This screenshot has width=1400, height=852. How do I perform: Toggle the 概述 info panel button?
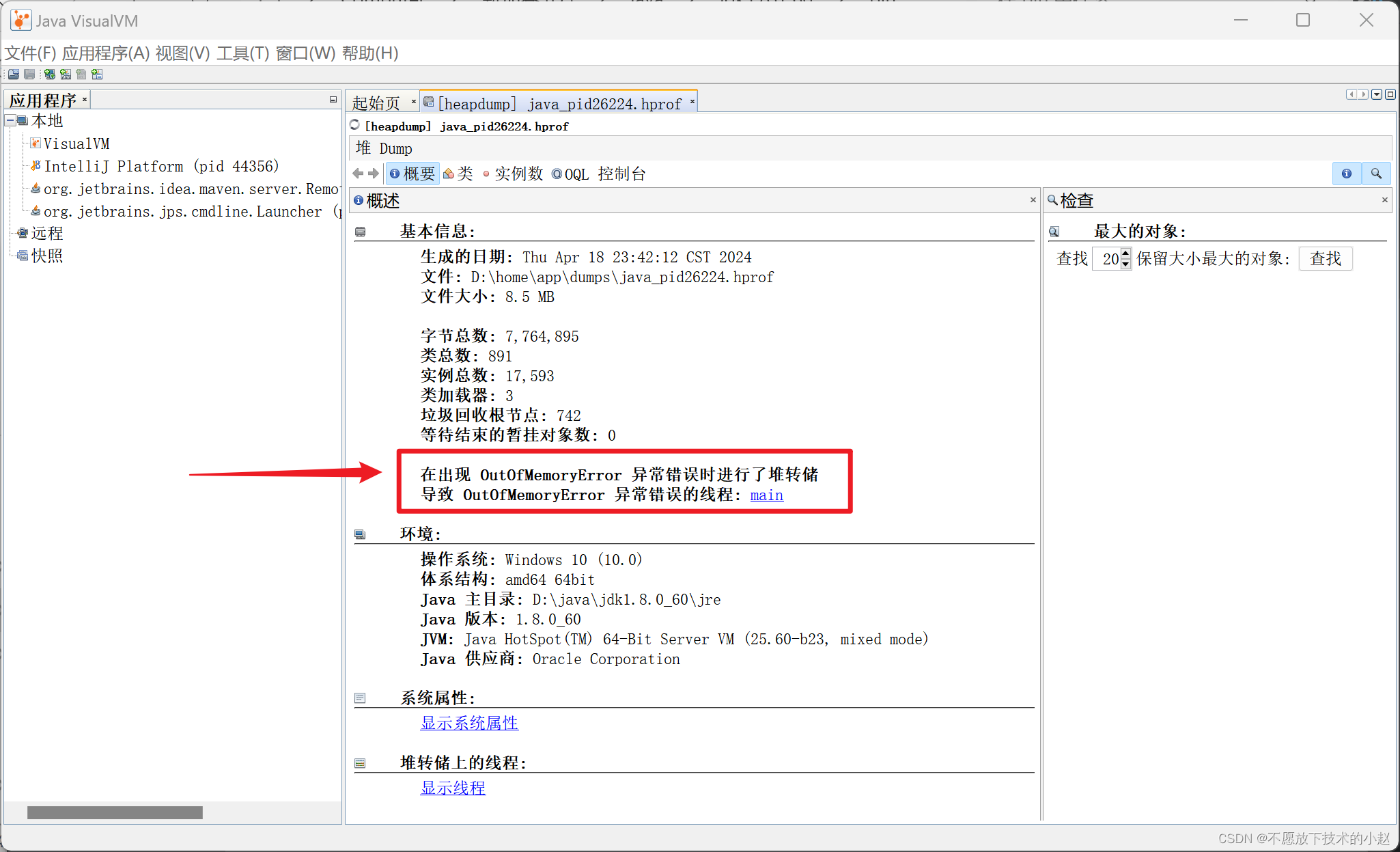pyautogui.click(x=1347, y=174)
